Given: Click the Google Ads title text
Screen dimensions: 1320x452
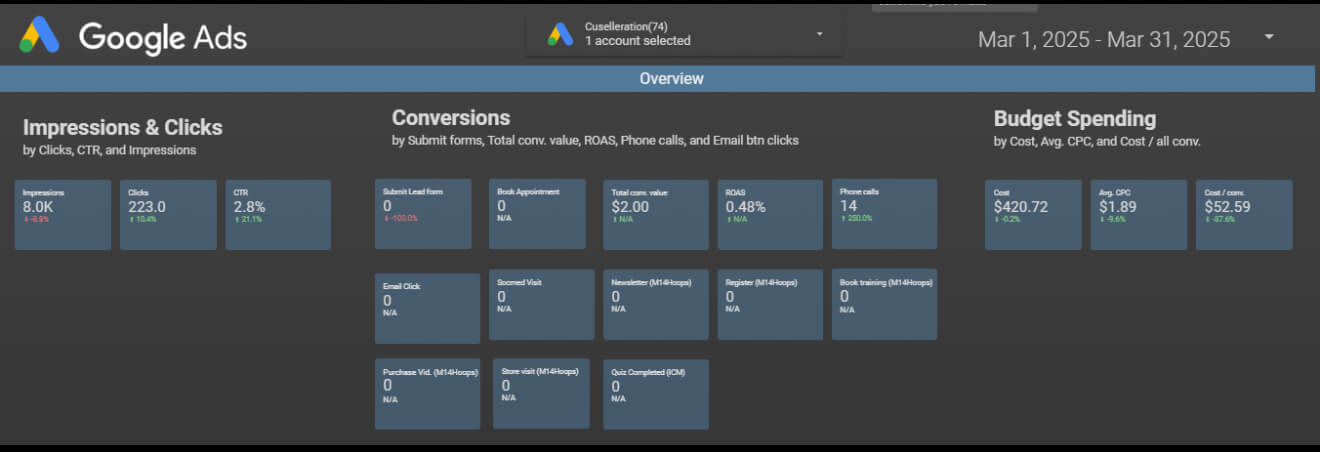Looking at the screenshot, I should [x=163, y=37].
